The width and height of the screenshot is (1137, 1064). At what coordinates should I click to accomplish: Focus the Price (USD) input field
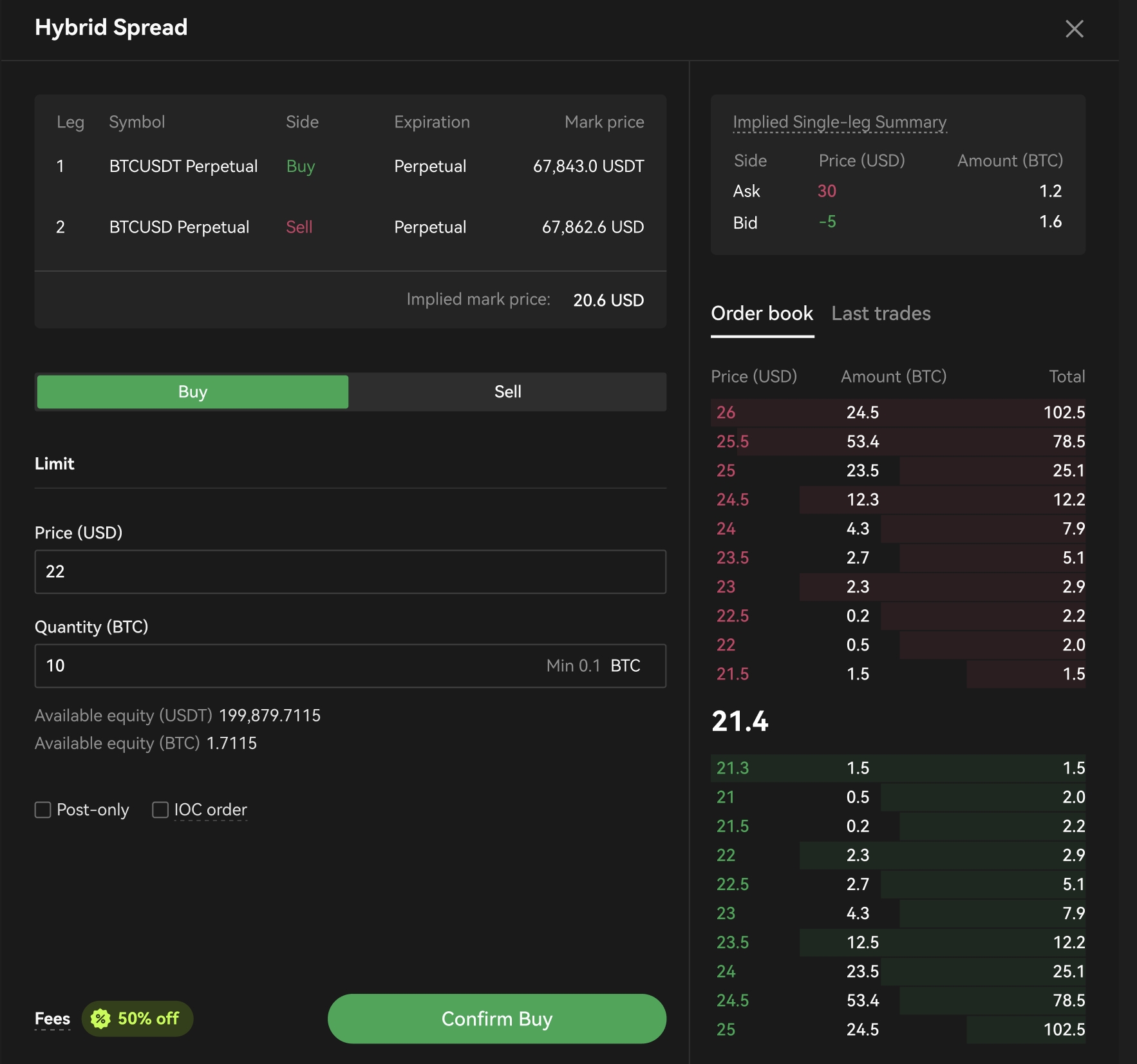click(x=350, y=571)
